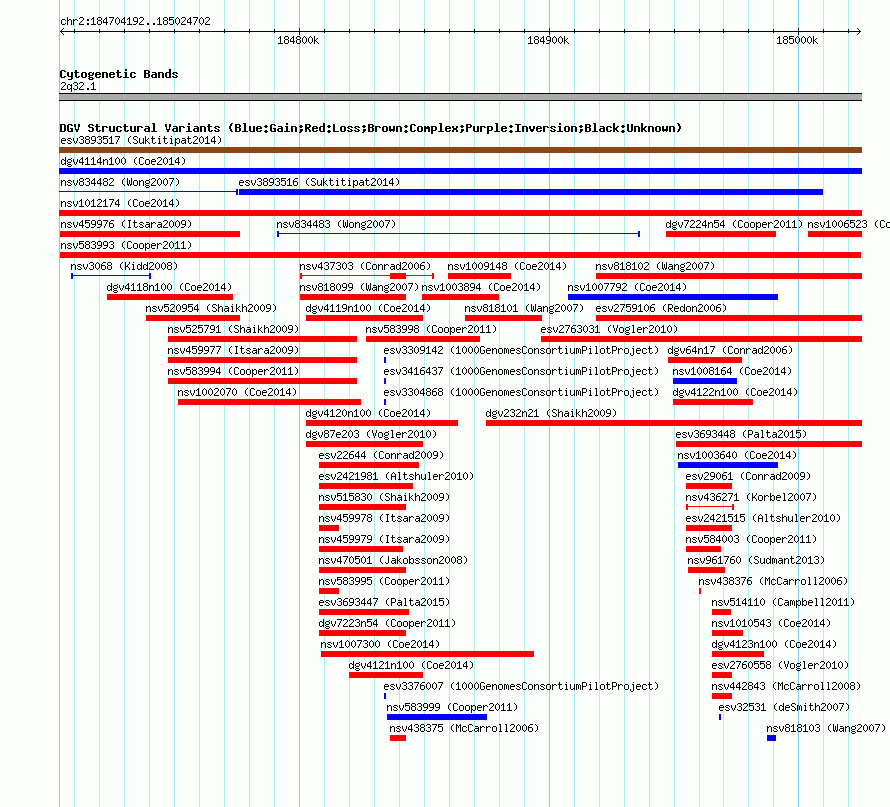
Task: Open esv2763031 (Vogler2010) variant
Action: click(x=702, y=339)
